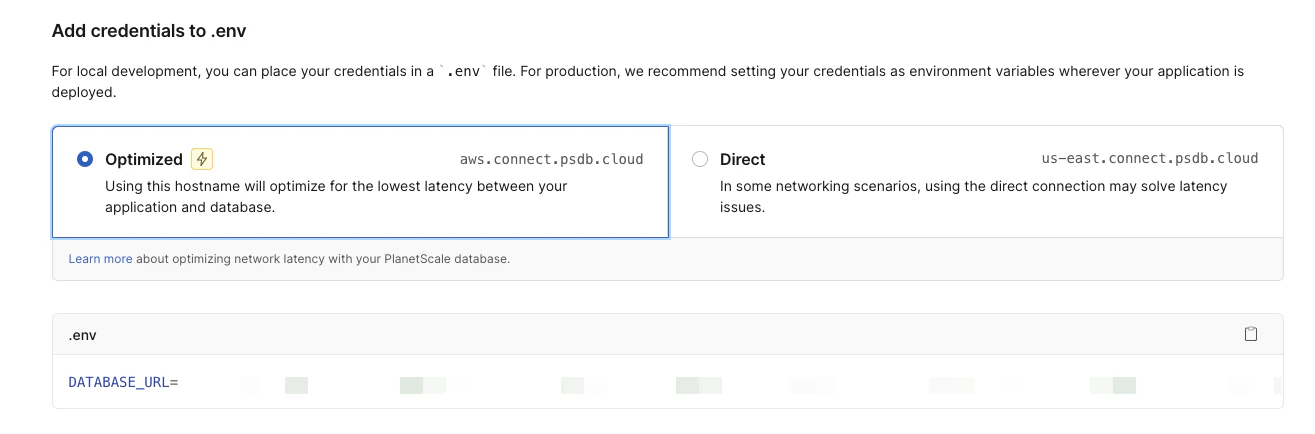The width and height of the screenshot is (1315, 434).
Task: Select the Direct radio button
Action: coord(700,159)
